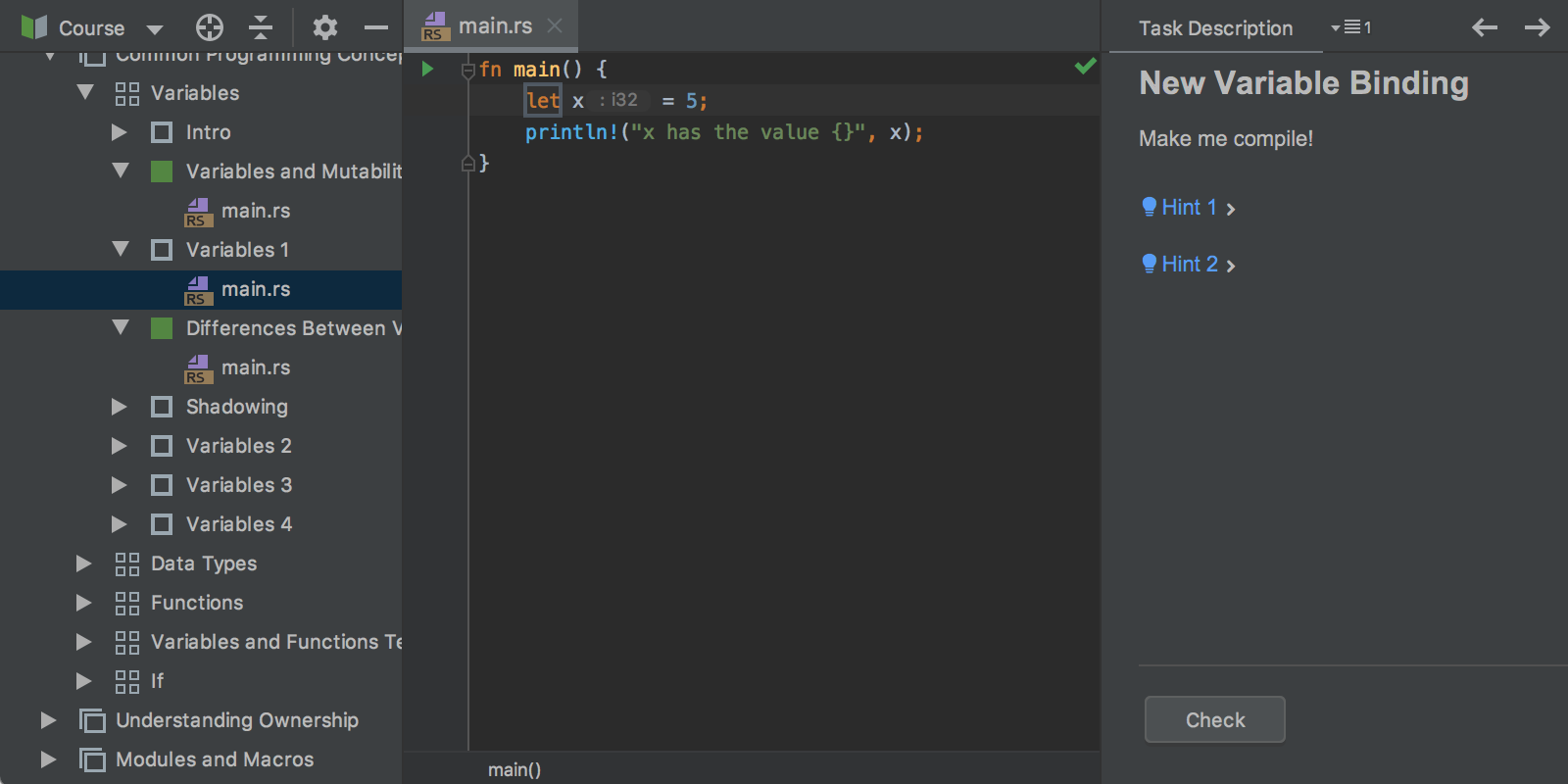1568x784 pixels.
Task: Click Variables 2 task status icon
Action: click(162, 445)
